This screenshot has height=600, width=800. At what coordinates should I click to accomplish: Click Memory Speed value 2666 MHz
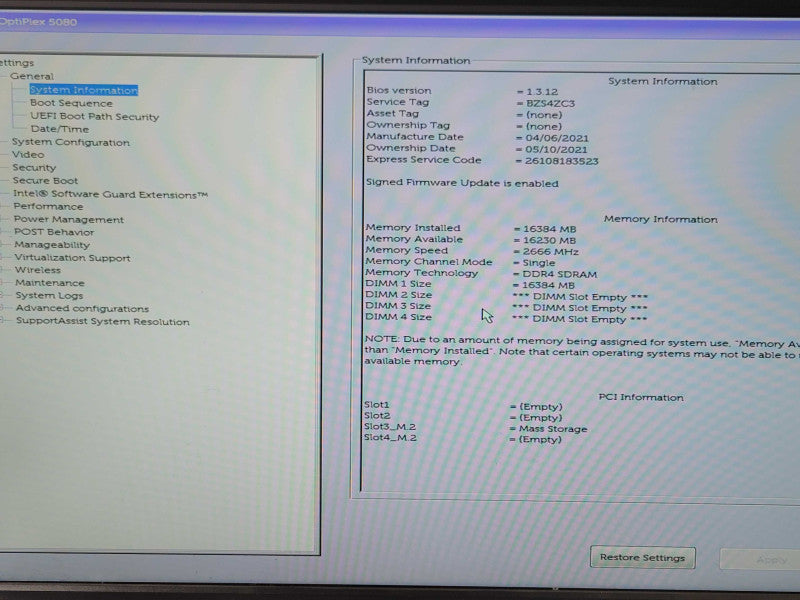(x=551, y=252)
